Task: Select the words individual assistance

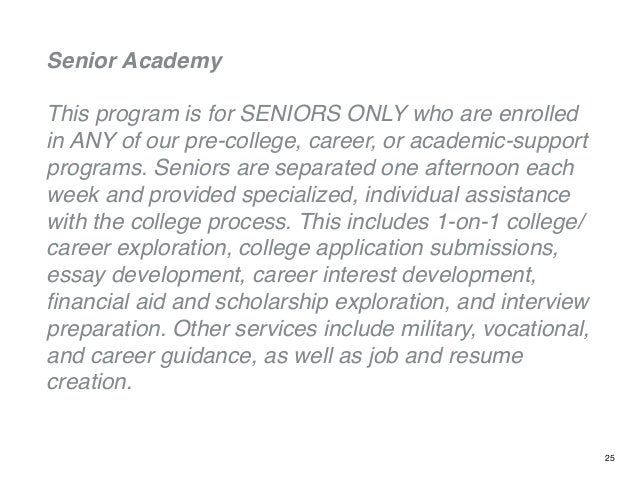Action: pyautogui.click(x=468, y=195)
